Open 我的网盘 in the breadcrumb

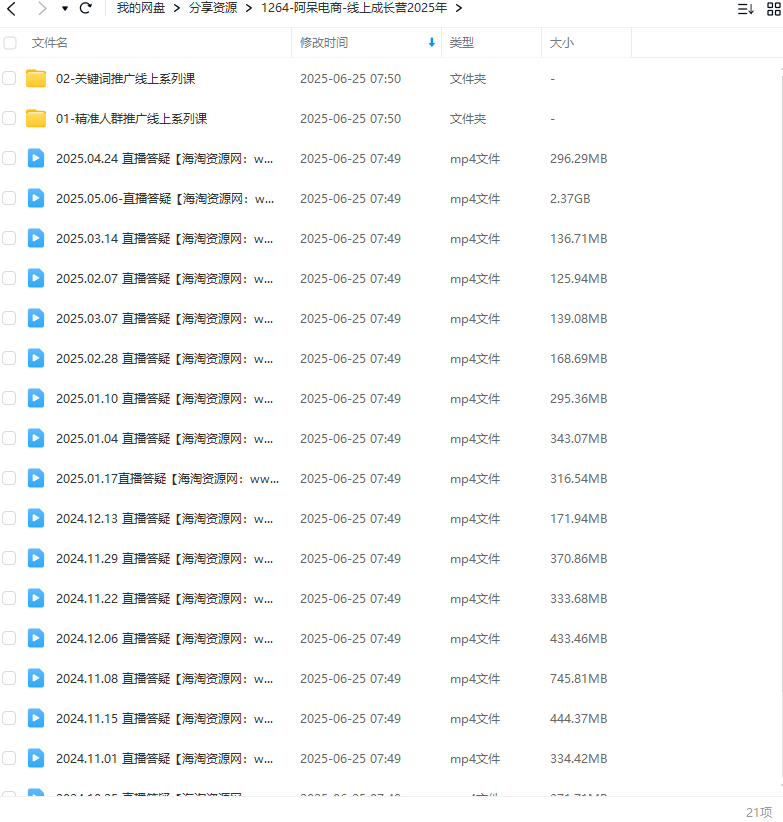pyautogui.click(x=141, y=8)
